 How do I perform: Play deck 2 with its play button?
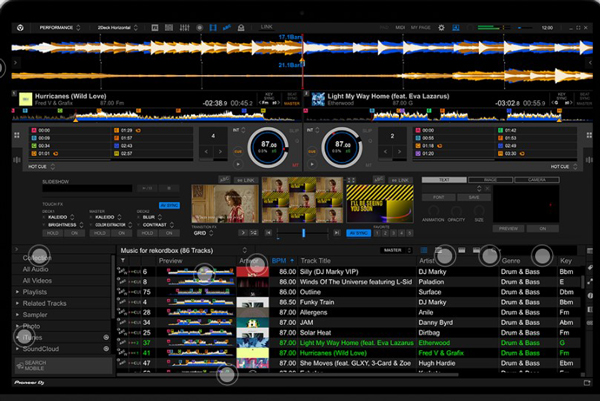pos(312,164)
